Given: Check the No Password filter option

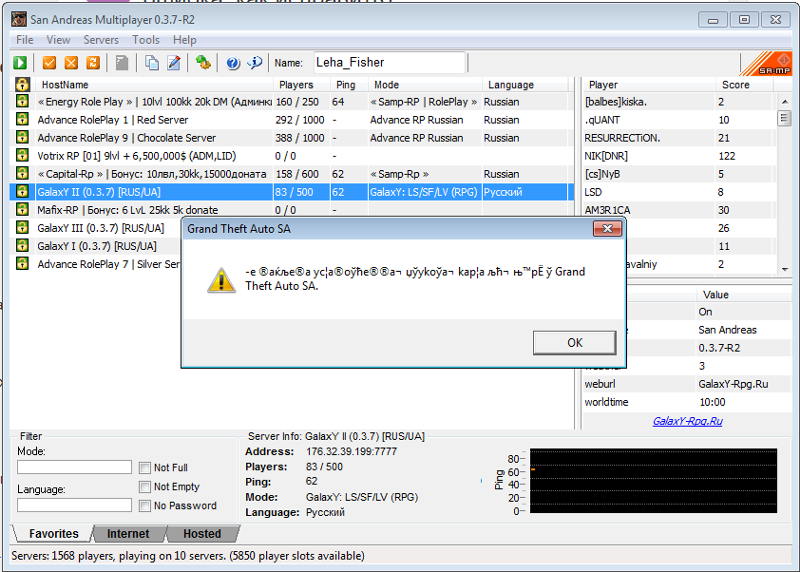Looking at the screenshot, I should [146, 506].
